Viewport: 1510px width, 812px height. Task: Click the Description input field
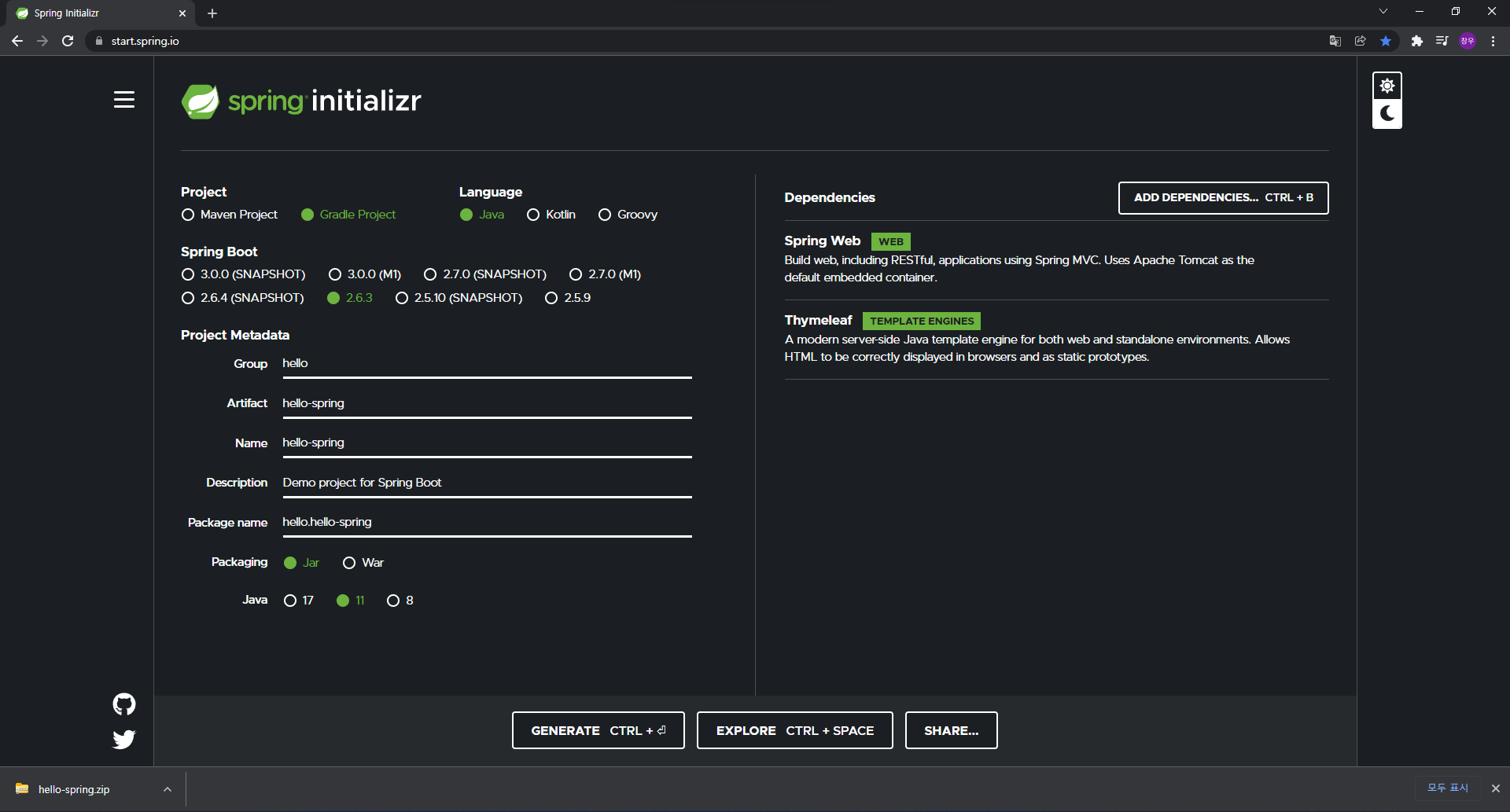click(x=487, y=483)
